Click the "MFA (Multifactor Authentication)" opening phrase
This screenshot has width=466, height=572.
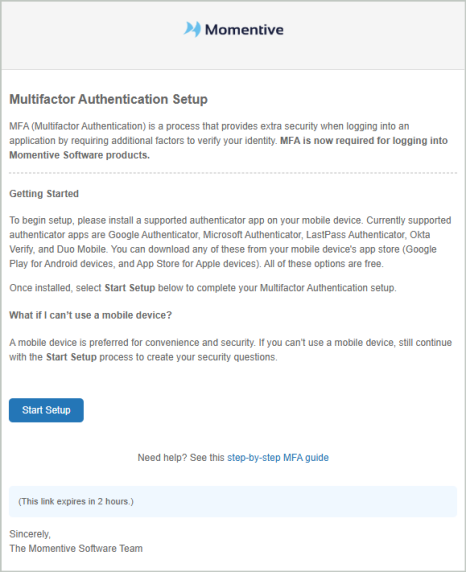(x=78, y=126)
